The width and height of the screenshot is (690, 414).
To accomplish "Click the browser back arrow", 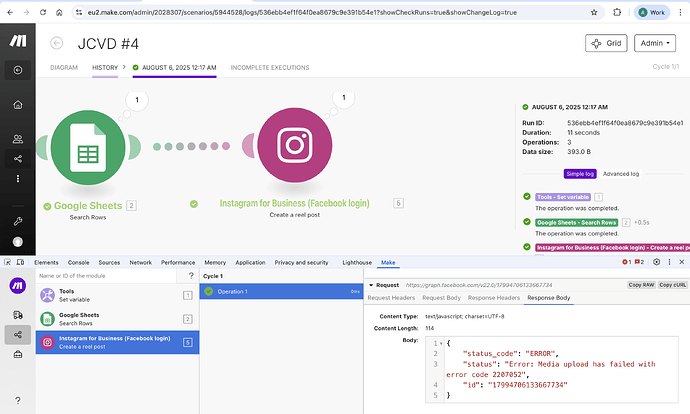I will [x=10, y=12].
